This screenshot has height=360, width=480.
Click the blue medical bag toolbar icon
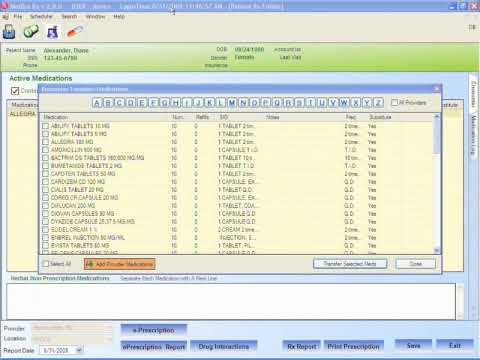[9, 32]
